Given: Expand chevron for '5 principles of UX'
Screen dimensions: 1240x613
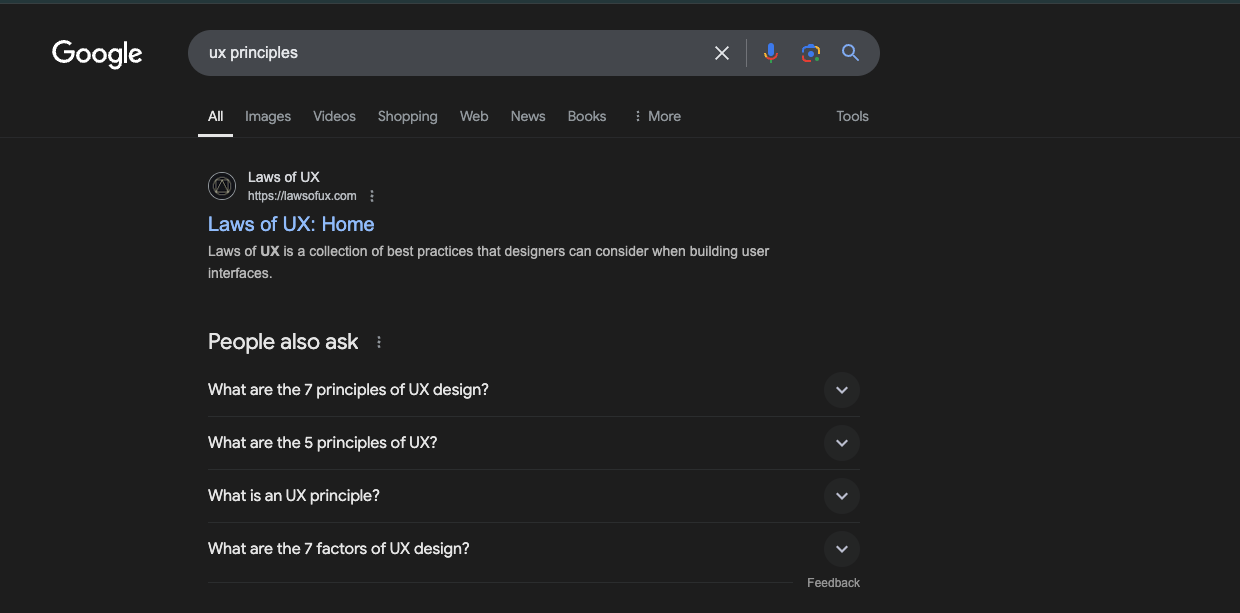Looking at the screenshot, I should (x=842, y=443).
